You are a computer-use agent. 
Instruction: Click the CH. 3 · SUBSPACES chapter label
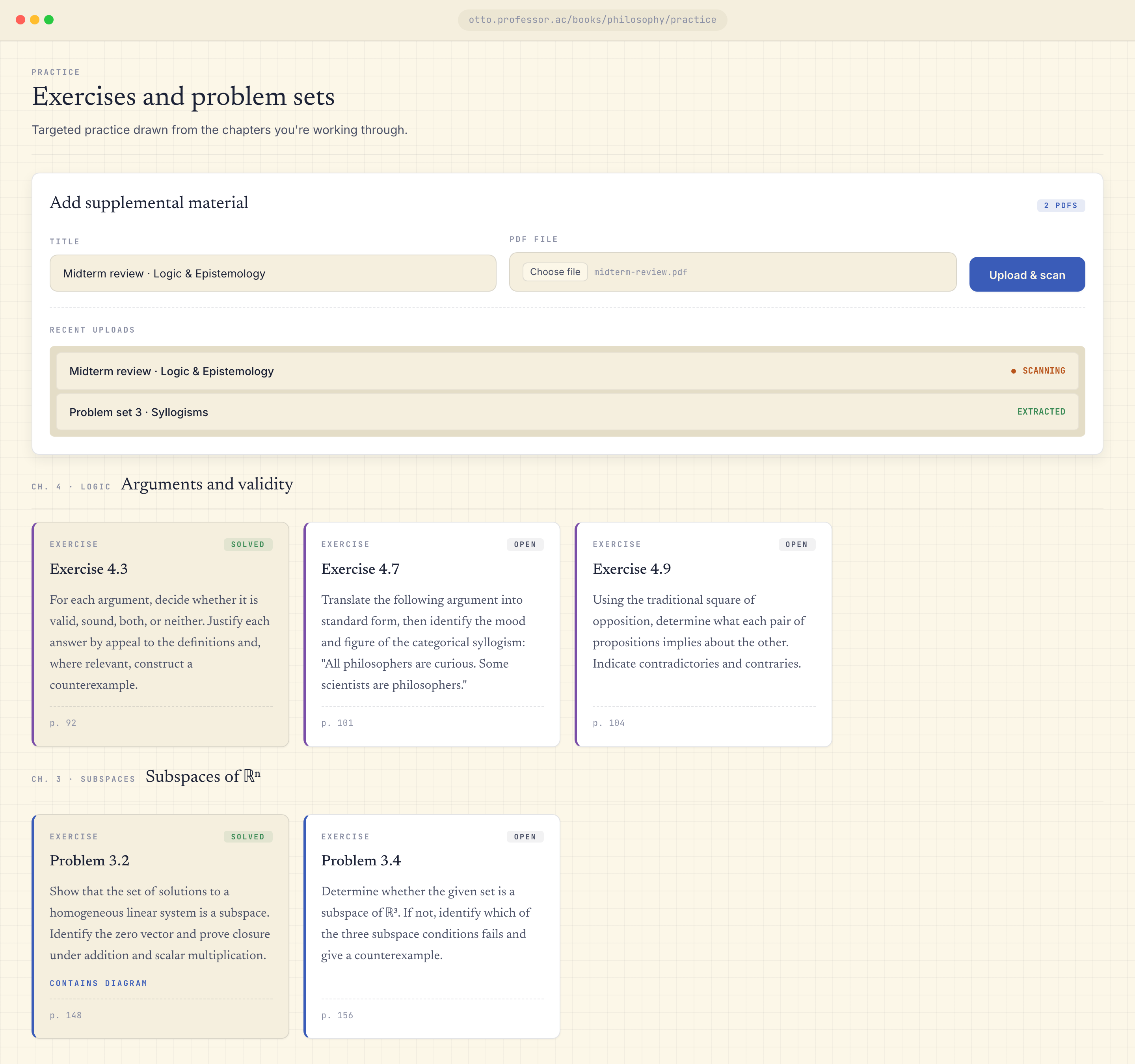pyautogui.click(x=84, y=779)
